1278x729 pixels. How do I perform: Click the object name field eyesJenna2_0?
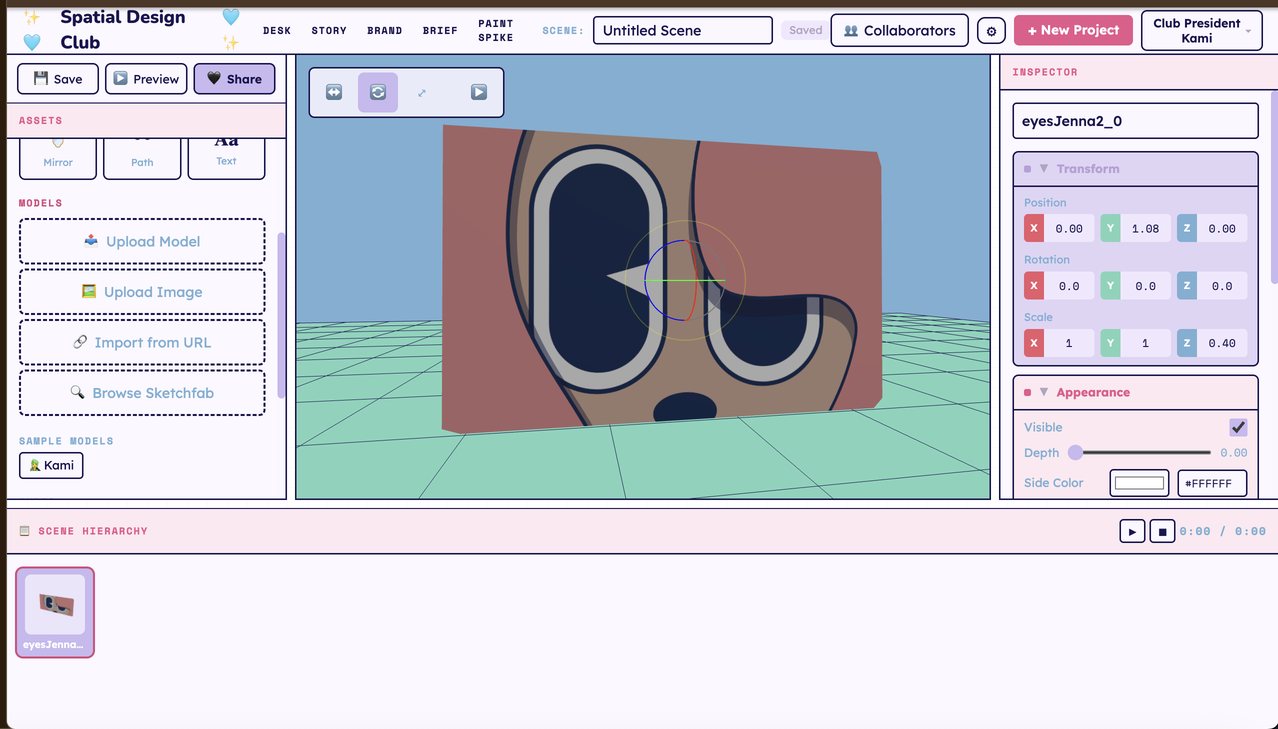click(x=1135, y=121)
